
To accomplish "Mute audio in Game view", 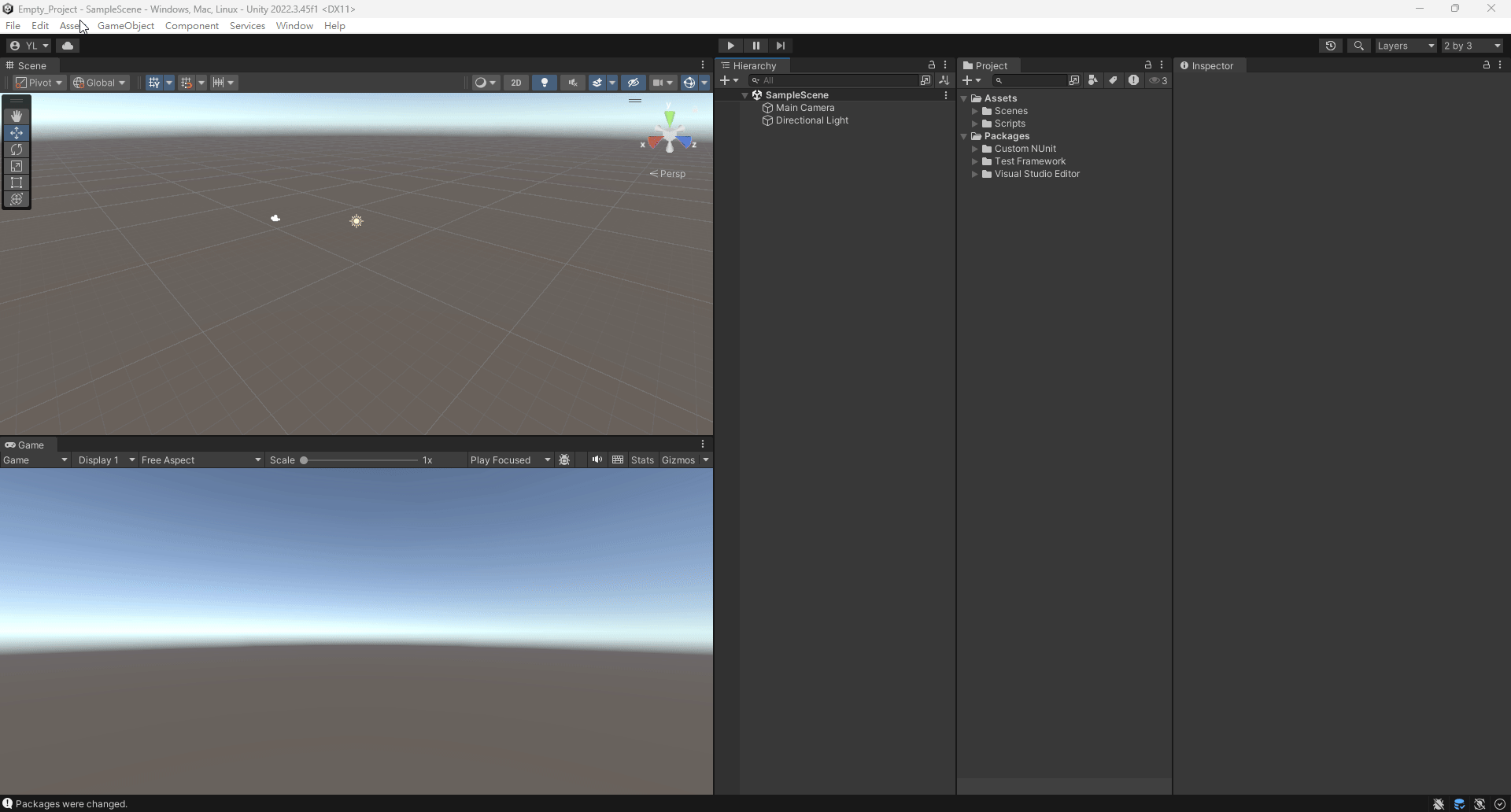I will (x=597, y=460).
